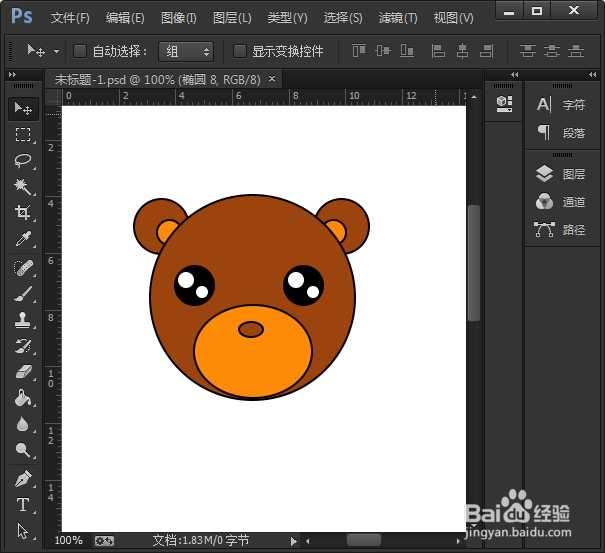
Task: Check the Show Transform Controls box
Action: (240, 51)
